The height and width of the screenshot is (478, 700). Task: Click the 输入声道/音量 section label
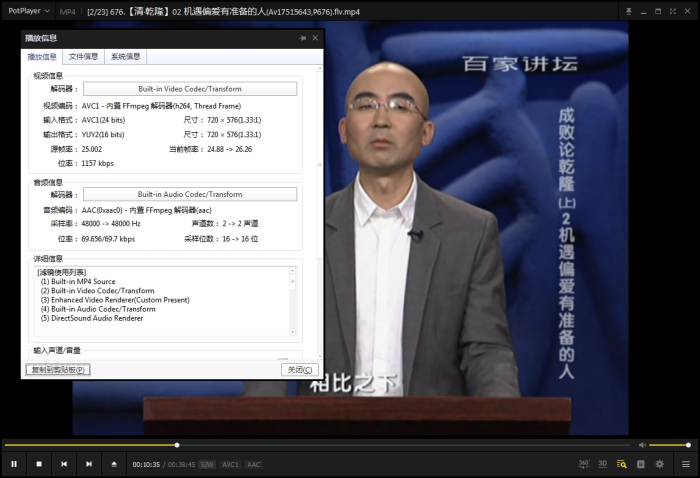(57, 350)
